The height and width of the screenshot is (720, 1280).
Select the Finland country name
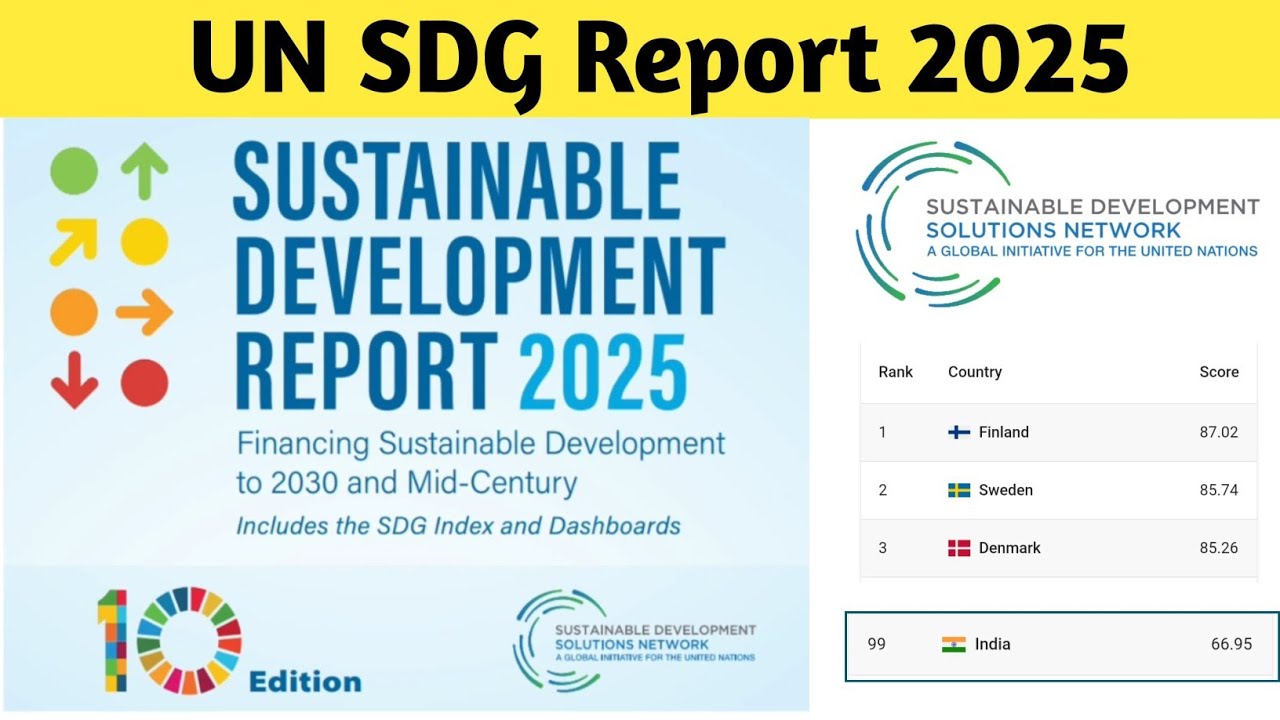click(x=1004, y=433)
